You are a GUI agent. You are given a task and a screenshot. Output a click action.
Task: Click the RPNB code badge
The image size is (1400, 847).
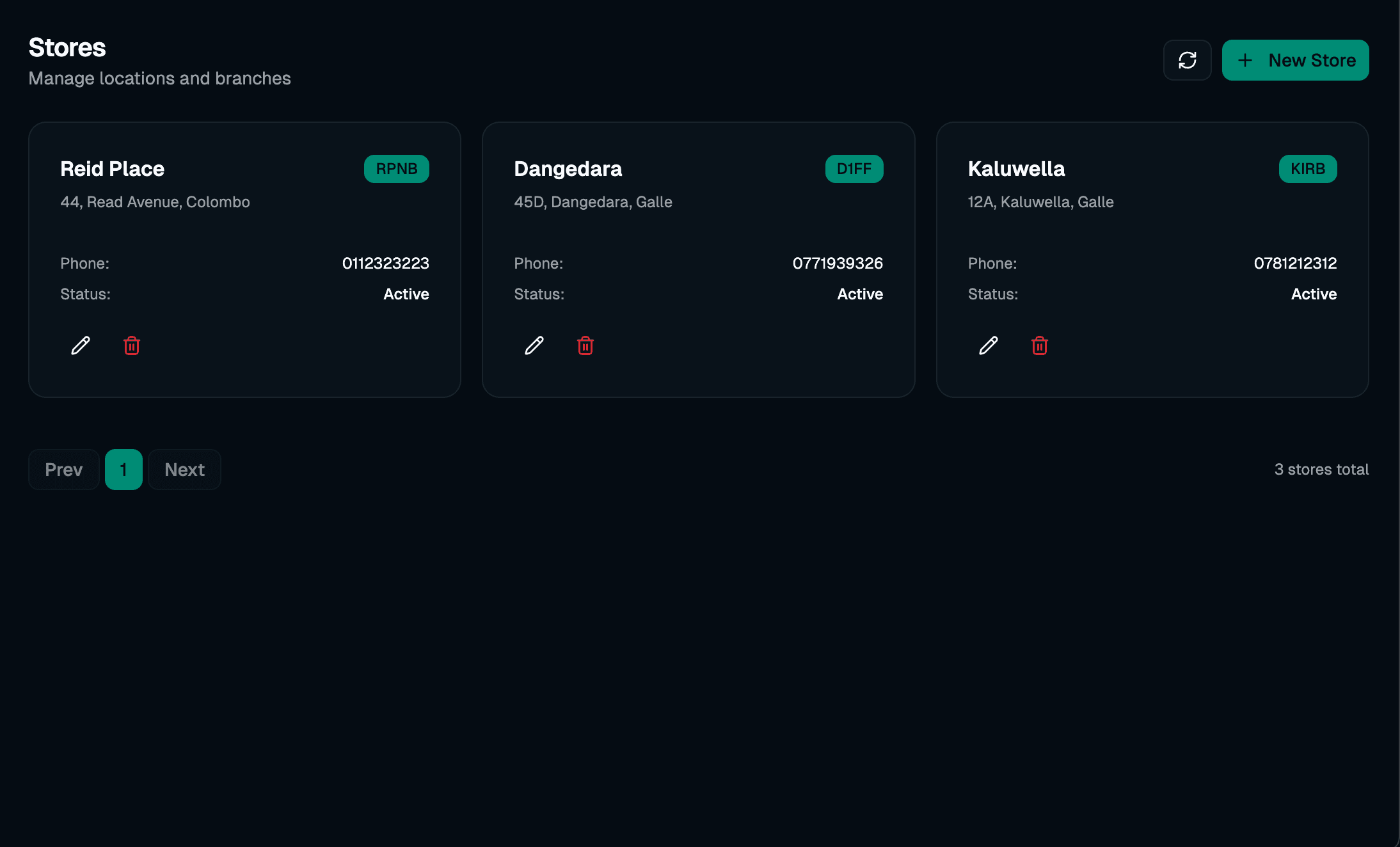pos(396,169)
